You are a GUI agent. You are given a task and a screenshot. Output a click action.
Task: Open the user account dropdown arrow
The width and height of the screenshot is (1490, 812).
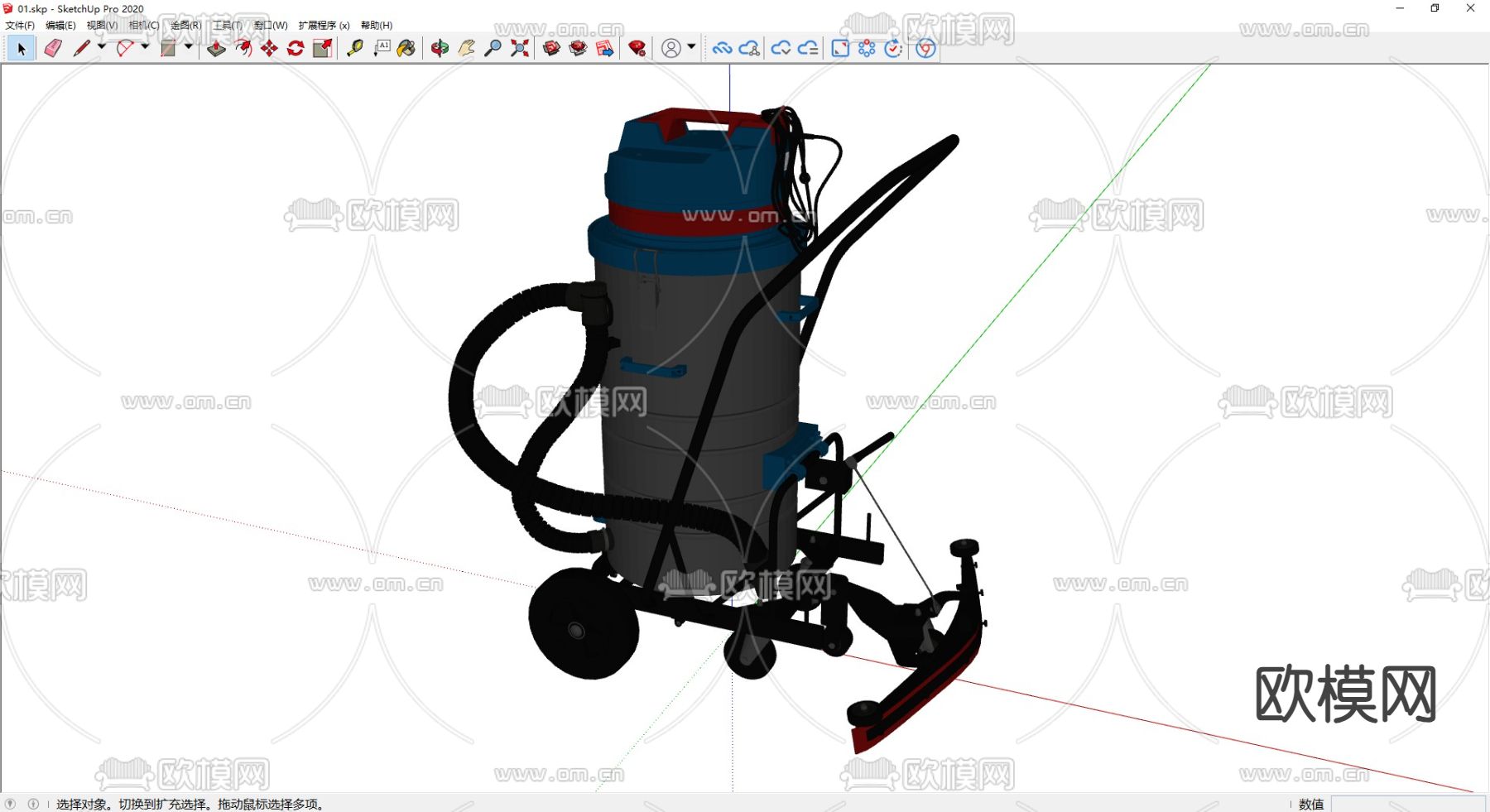coord(691,47)
